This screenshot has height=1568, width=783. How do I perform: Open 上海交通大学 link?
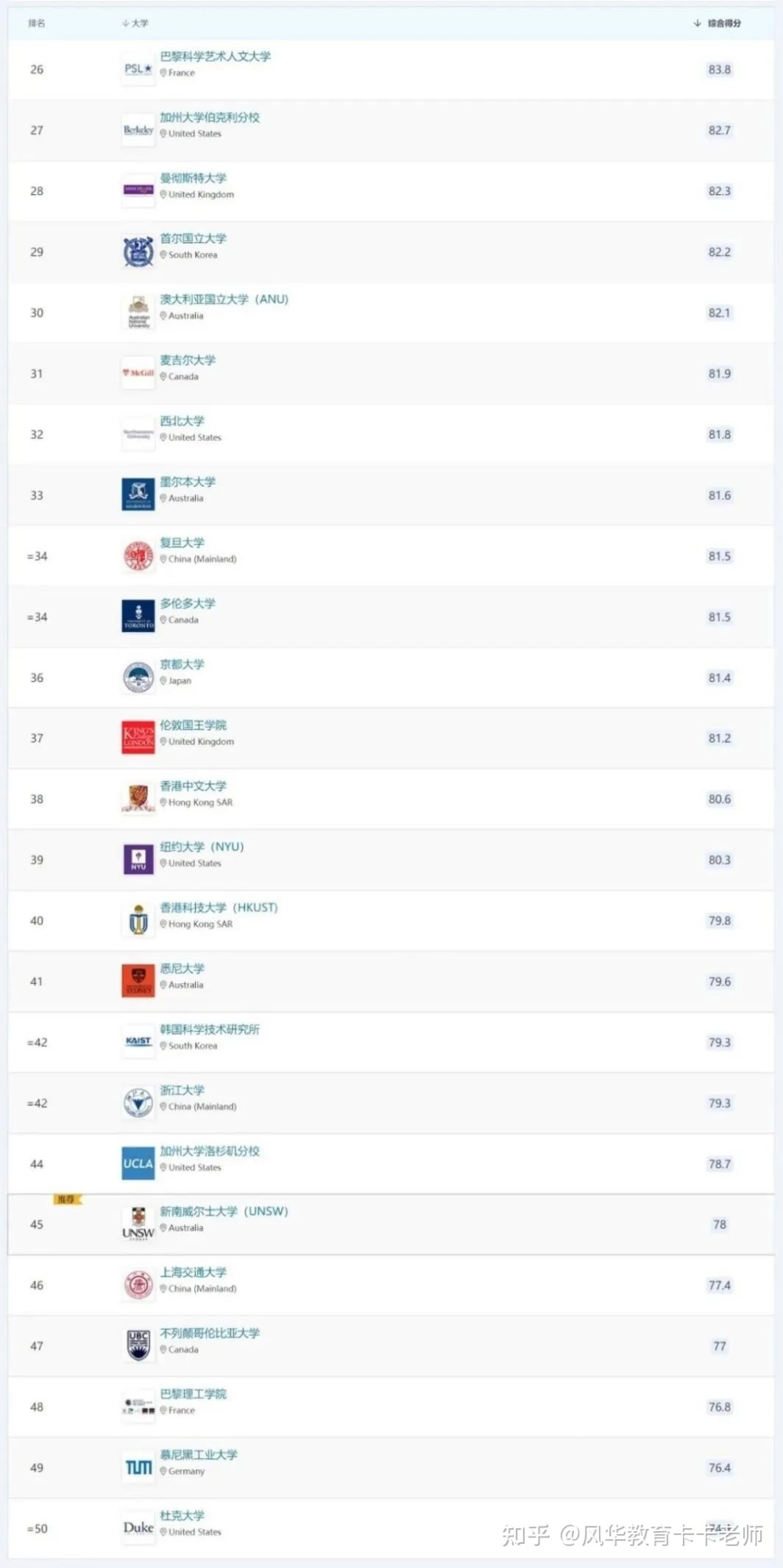tap(193, 1272)
